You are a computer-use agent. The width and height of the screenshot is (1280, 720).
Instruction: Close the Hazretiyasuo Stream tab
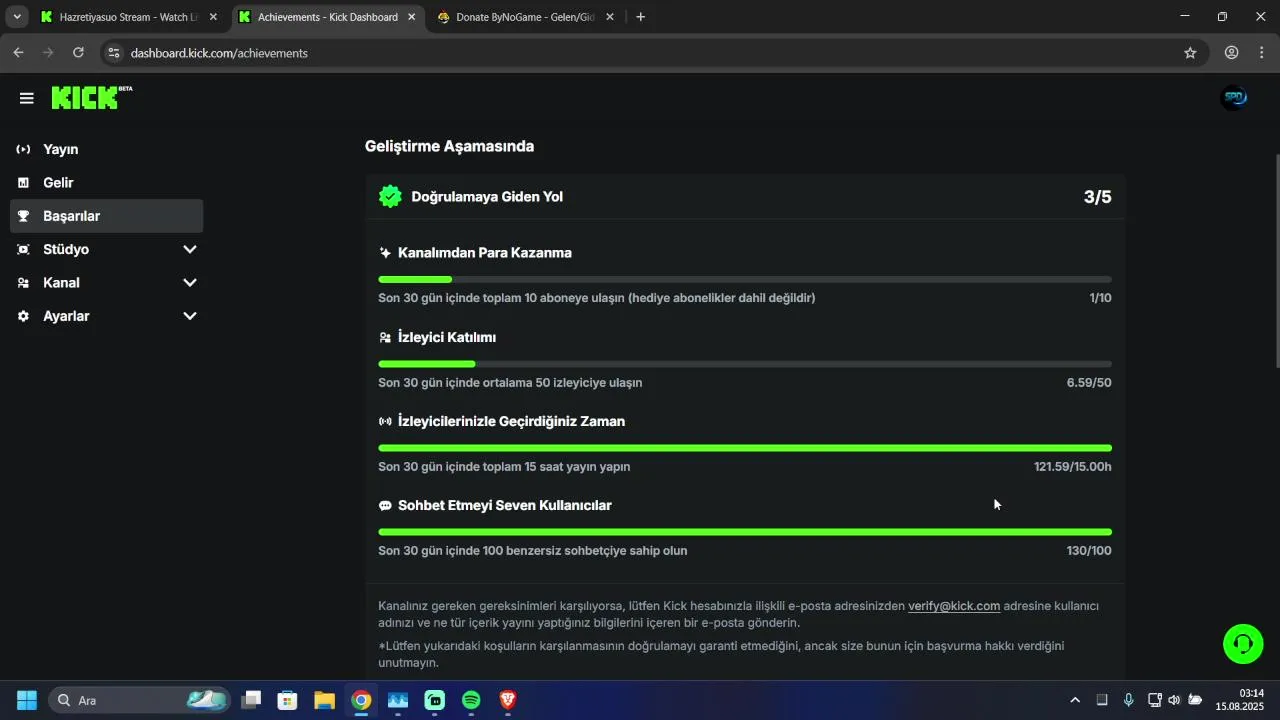tap(213, 17)
